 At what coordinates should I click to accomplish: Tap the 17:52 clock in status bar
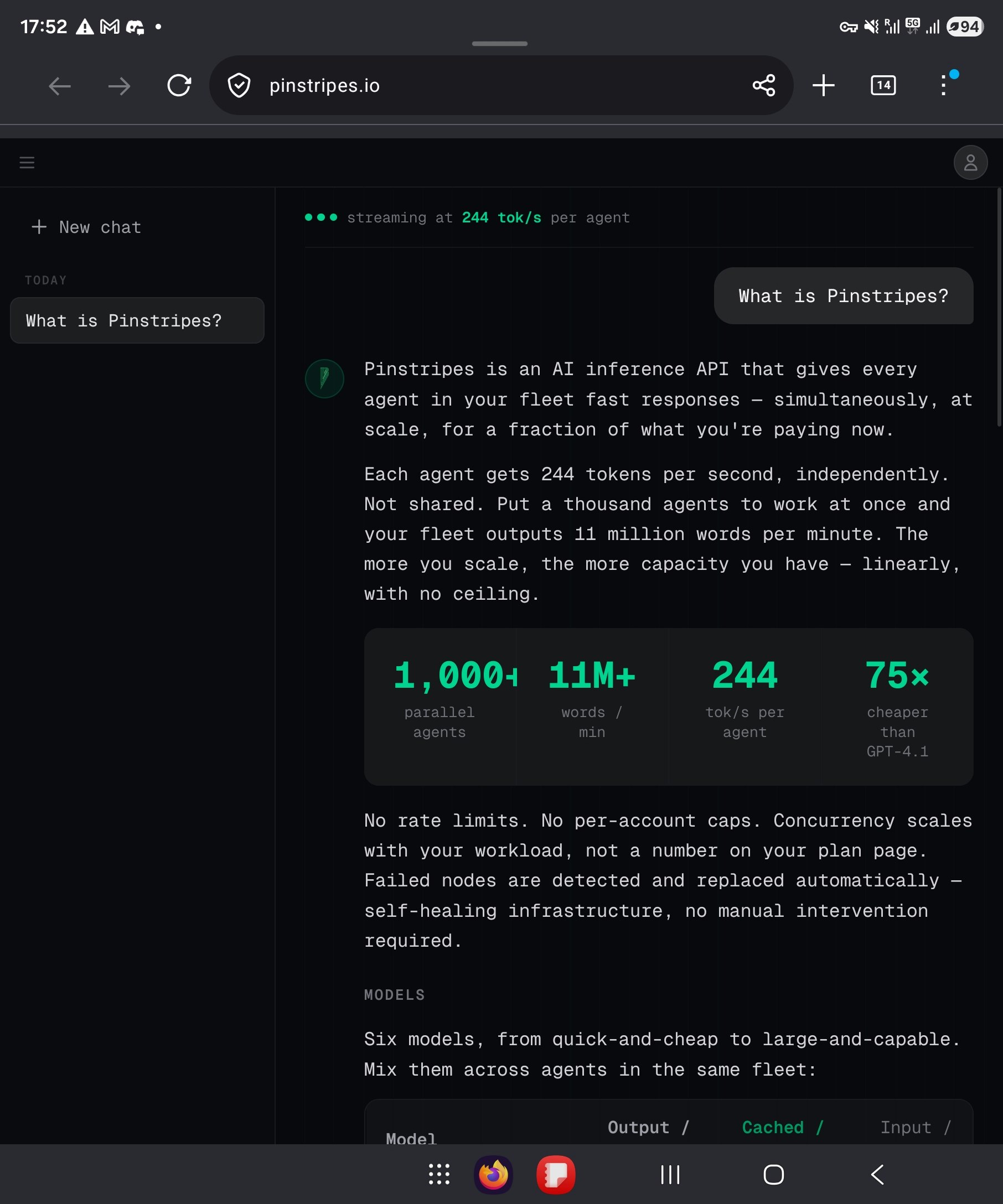[x=44, y=27]
